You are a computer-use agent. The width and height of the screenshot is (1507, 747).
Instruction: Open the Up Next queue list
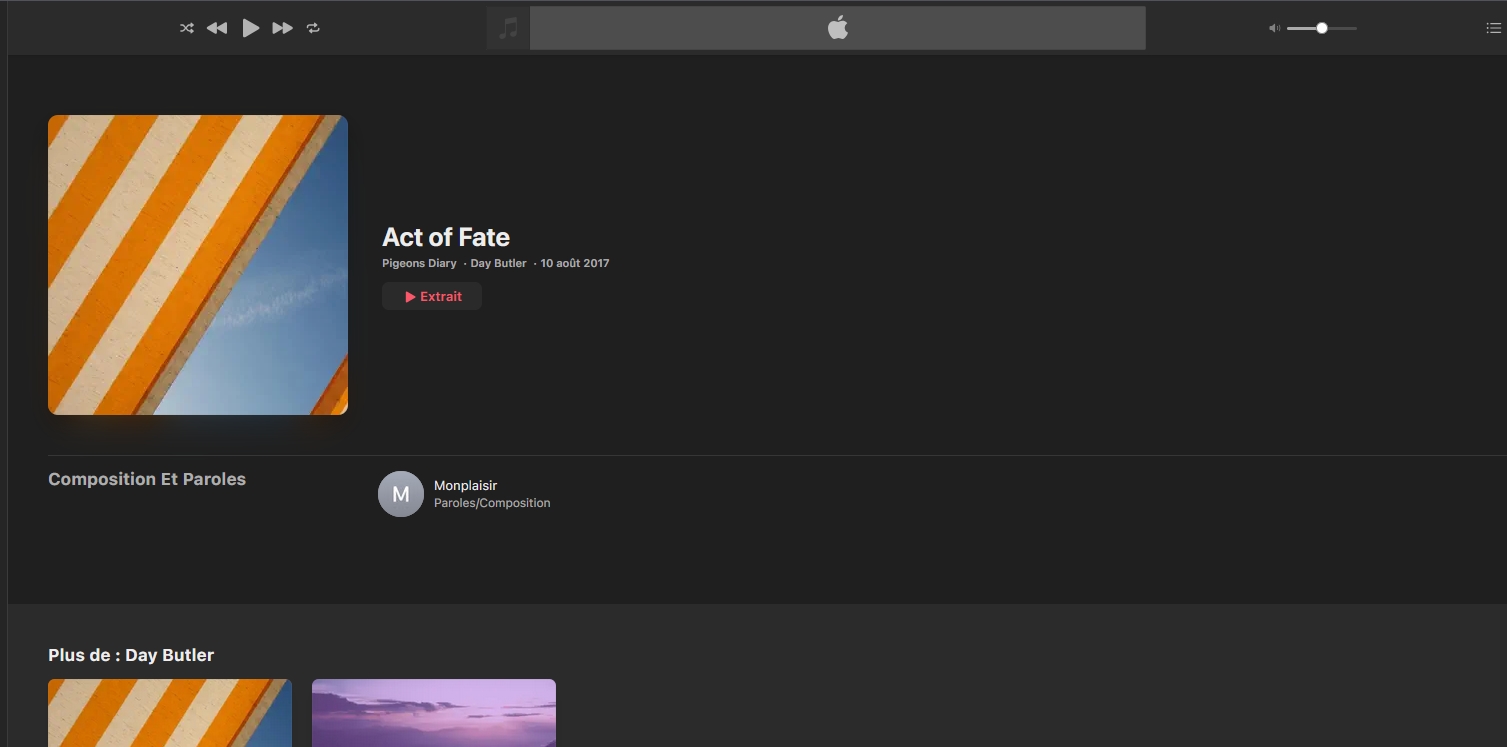click(x=1493, y=28)
